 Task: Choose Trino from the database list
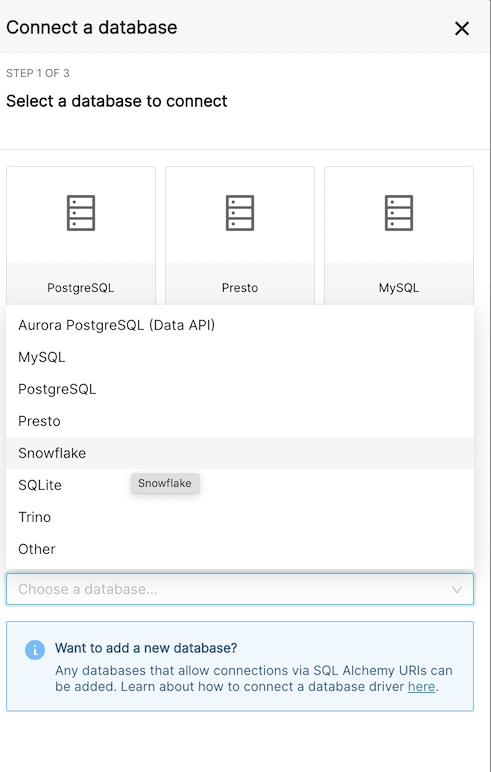[240, 517]
